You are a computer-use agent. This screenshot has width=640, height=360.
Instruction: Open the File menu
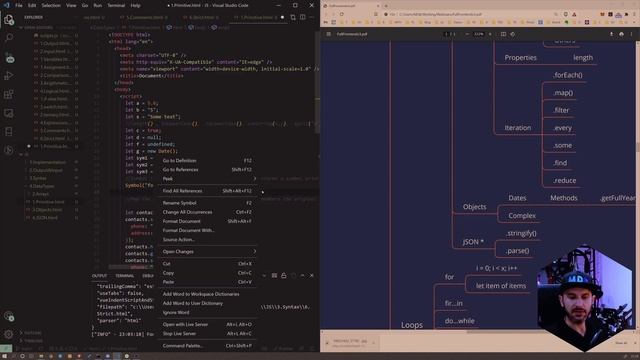coord(19,5)
